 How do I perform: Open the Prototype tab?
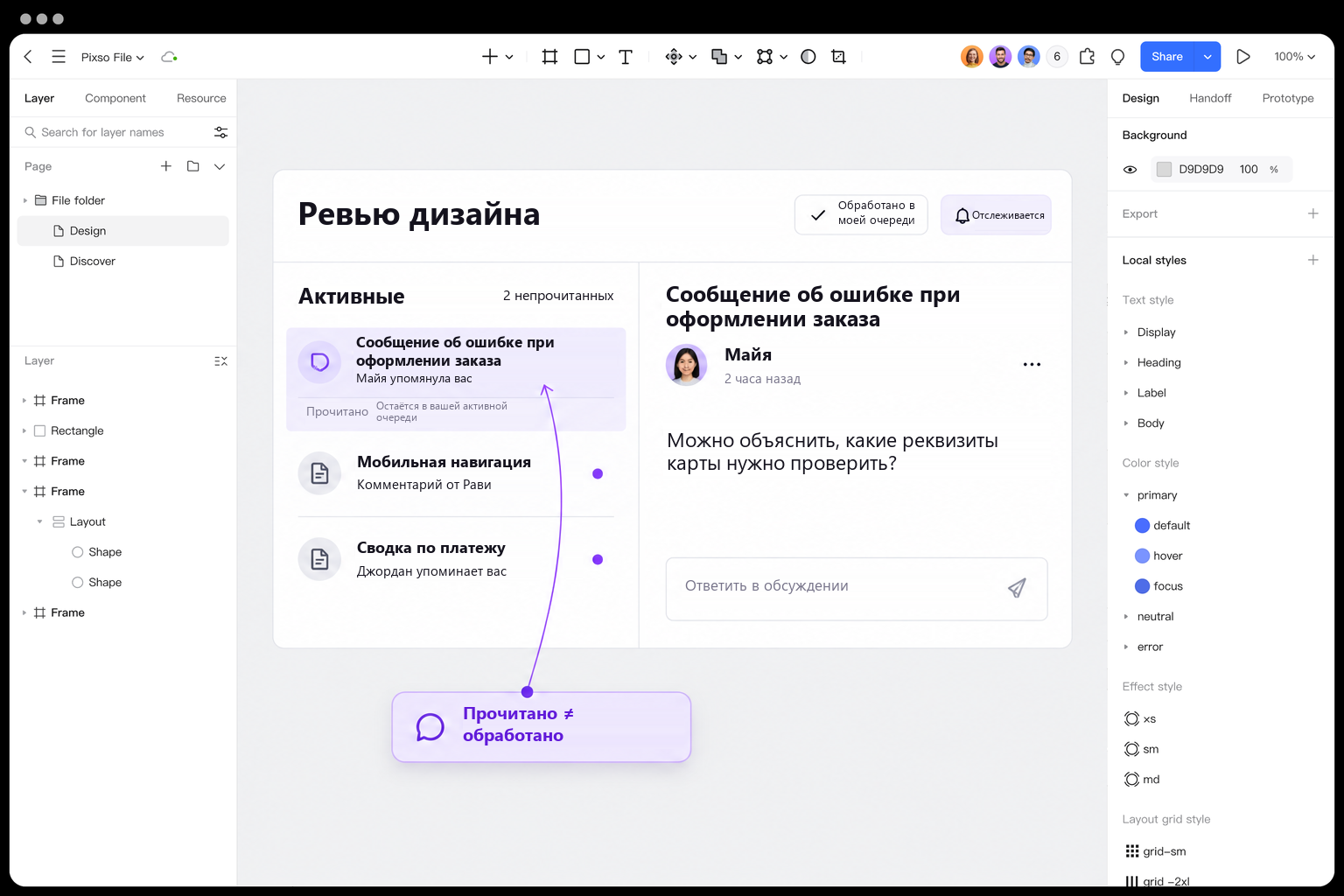pos(1288,98)
